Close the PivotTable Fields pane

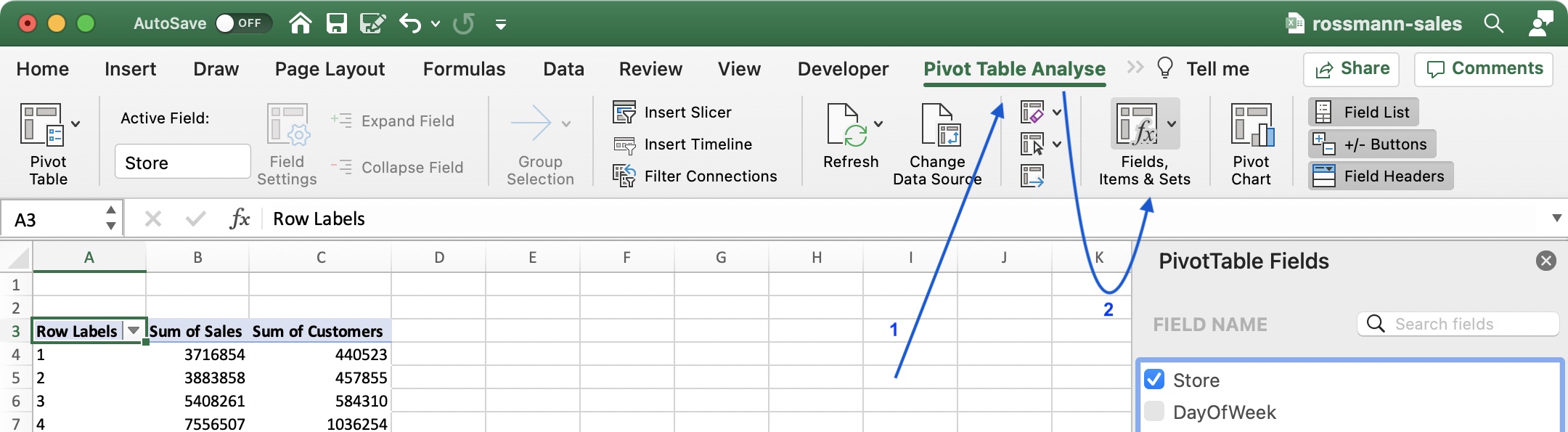click(x=1545, y=261)
